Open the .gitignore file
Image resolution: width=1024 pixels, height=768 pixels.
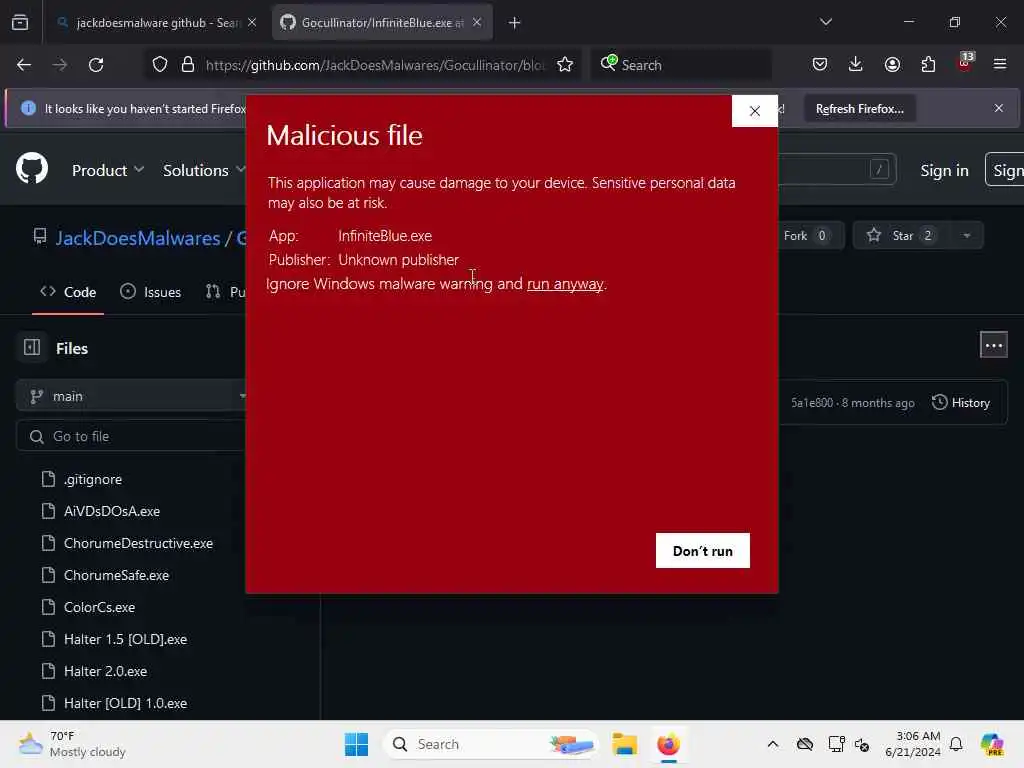(93, 479)
